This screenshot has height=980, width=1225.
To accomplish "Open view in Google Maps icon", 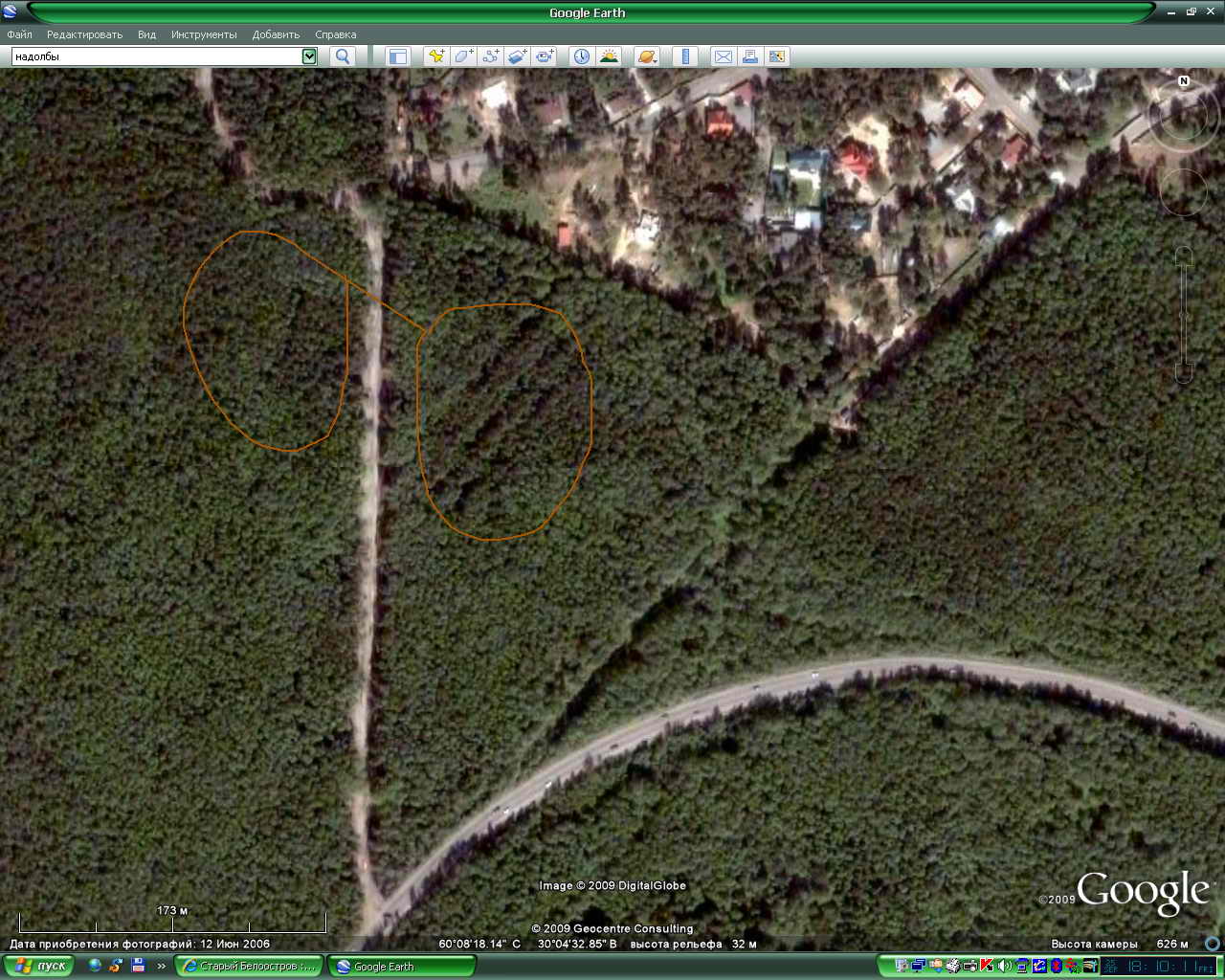I will [777, 56].
